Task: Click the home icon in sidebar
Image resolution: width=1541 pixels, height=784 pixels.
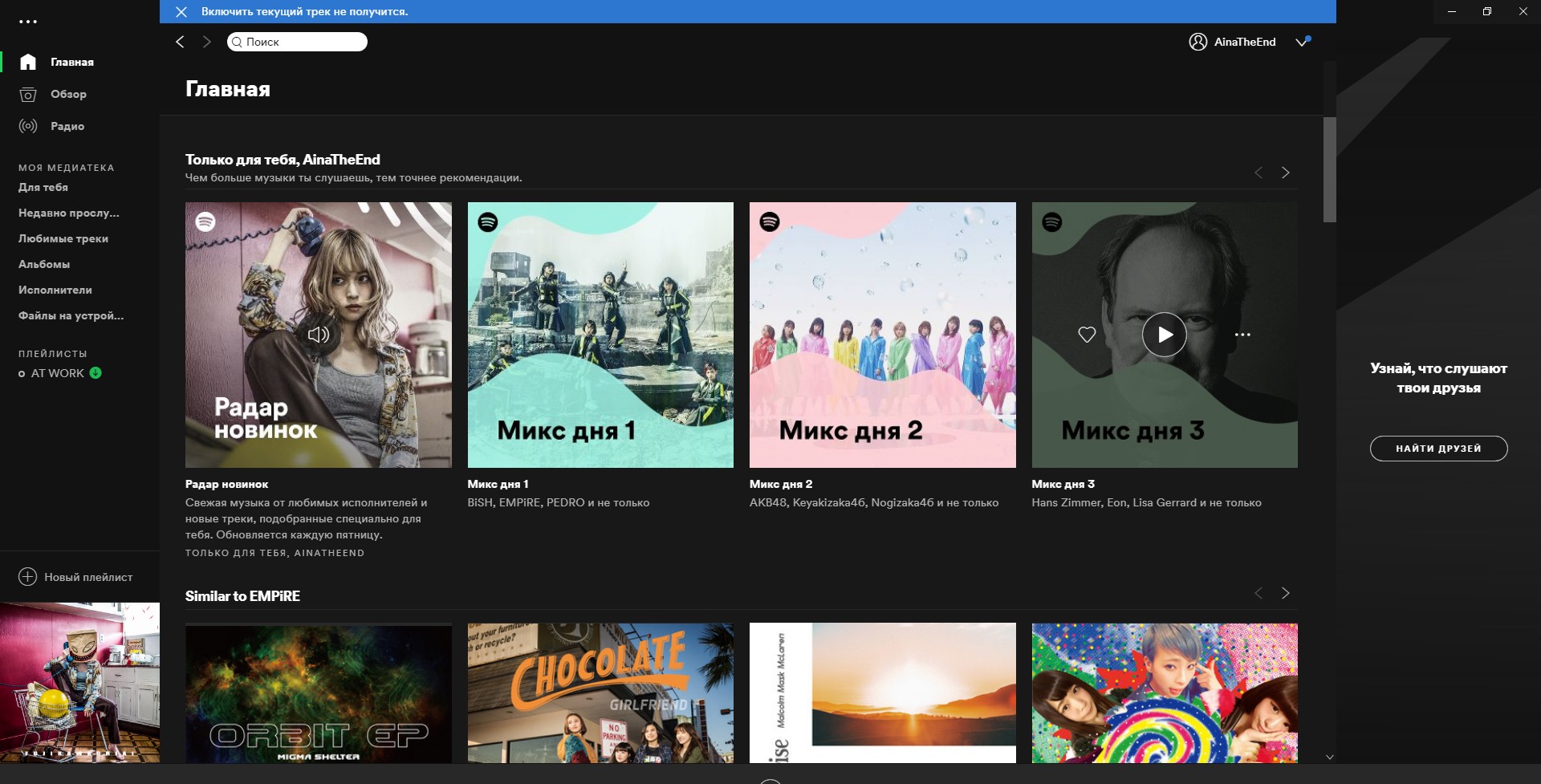Action: click(28, 62)
